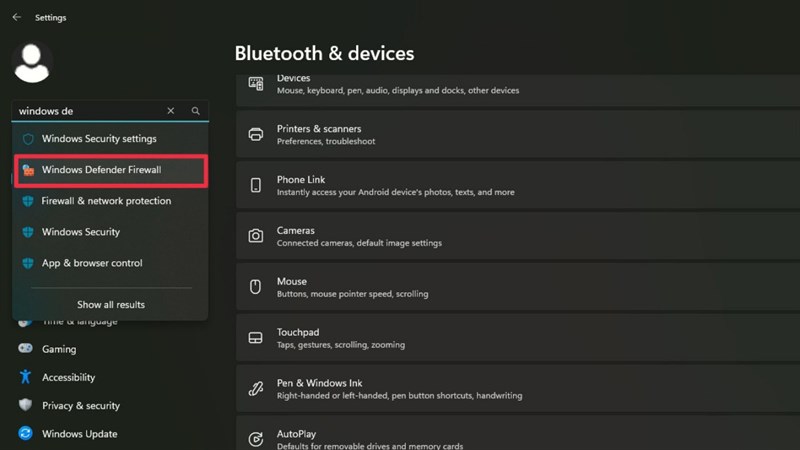800x450 pixels.
Task: Click the AutoPlay icon
Action: point(256,439)
